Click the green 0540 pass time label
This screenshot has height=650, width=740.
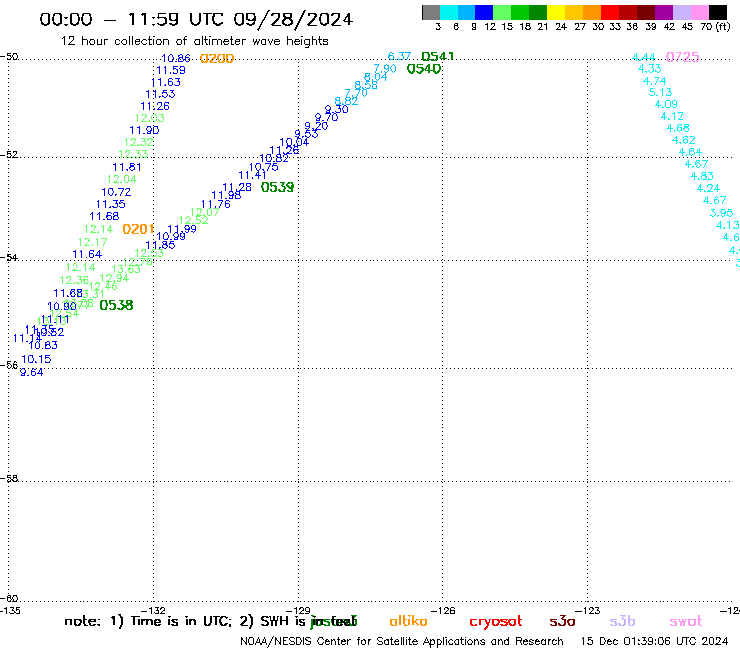click(423, 69)
